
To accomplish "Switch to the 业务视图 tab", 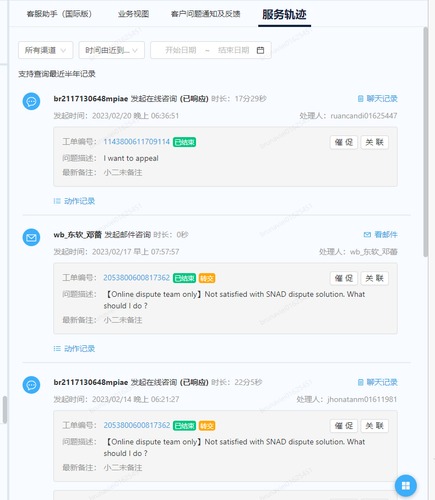I will coord(133,14).
